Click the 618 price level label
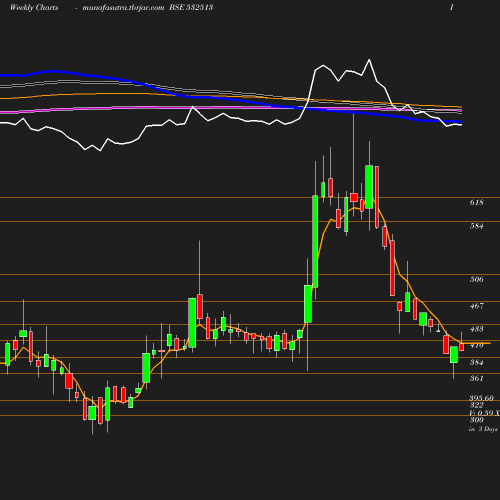 click(476, 202)
